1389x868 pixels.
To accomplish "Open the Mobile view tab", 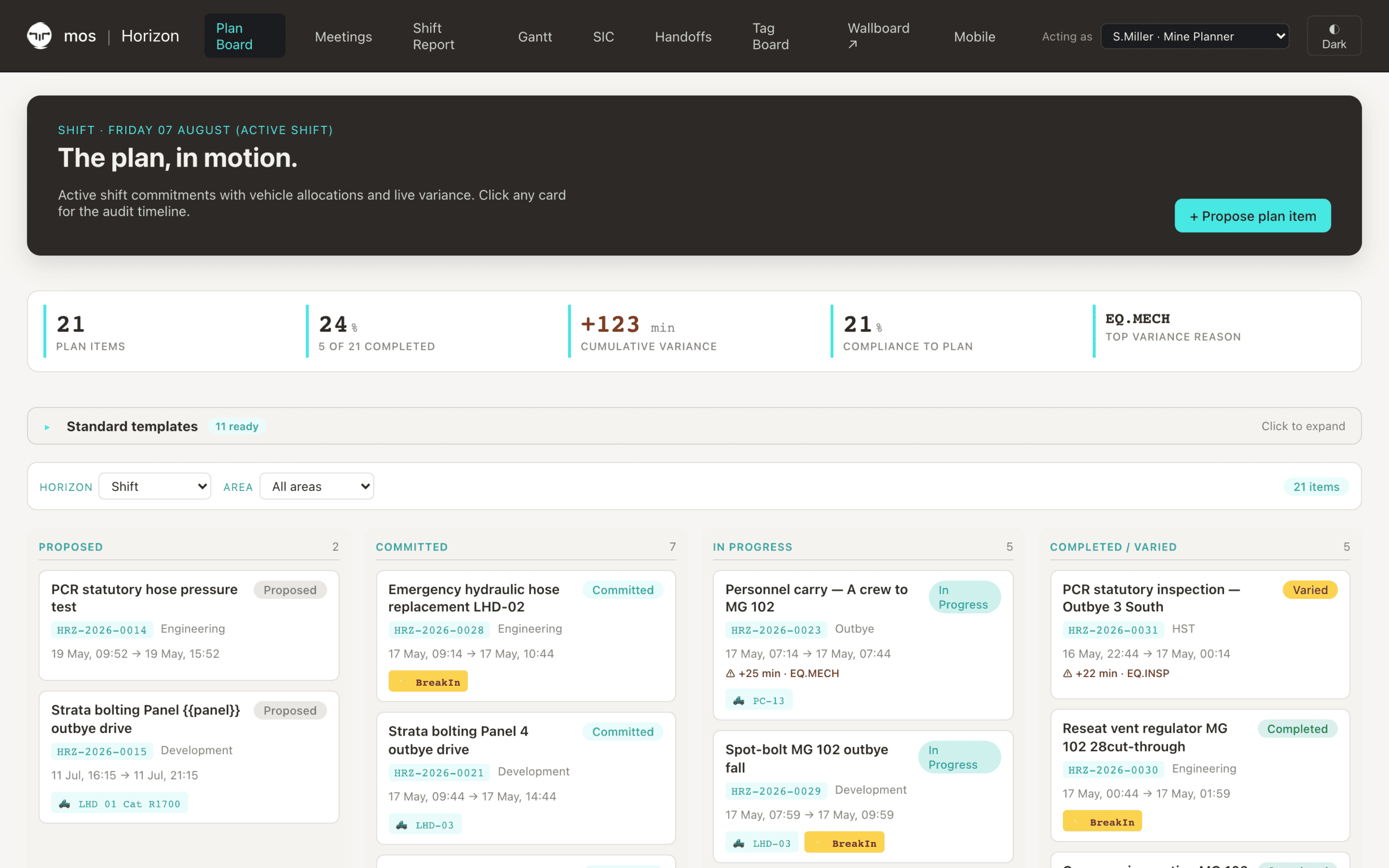I will 974,37.
